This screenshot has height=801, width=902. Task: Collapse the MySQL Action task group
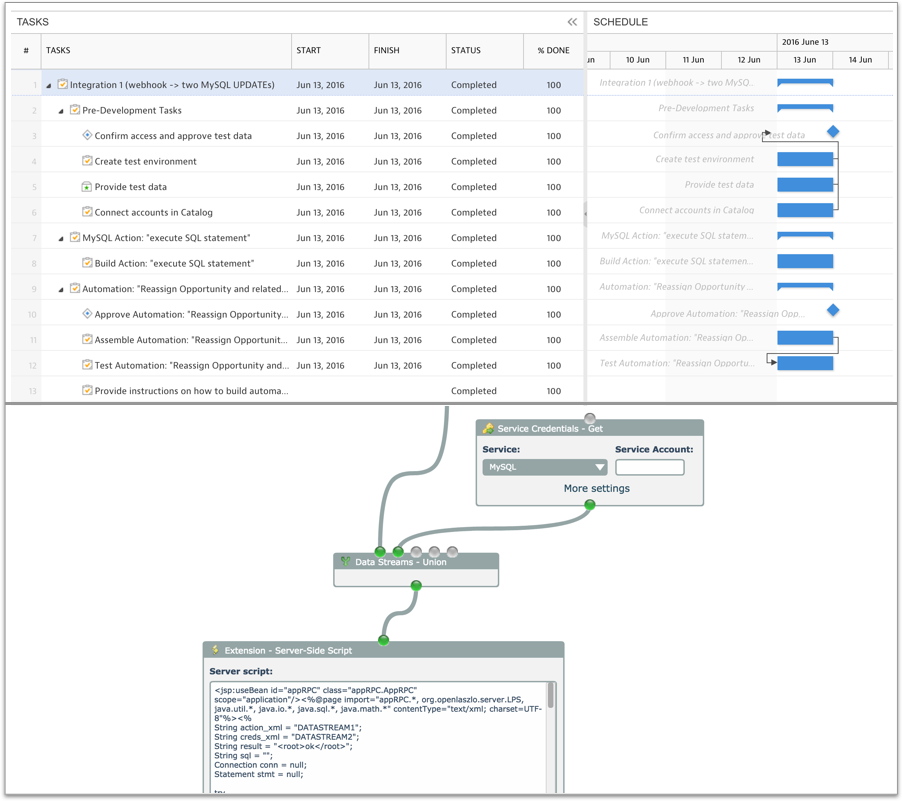pyautogui.click(x=61, y=238)
